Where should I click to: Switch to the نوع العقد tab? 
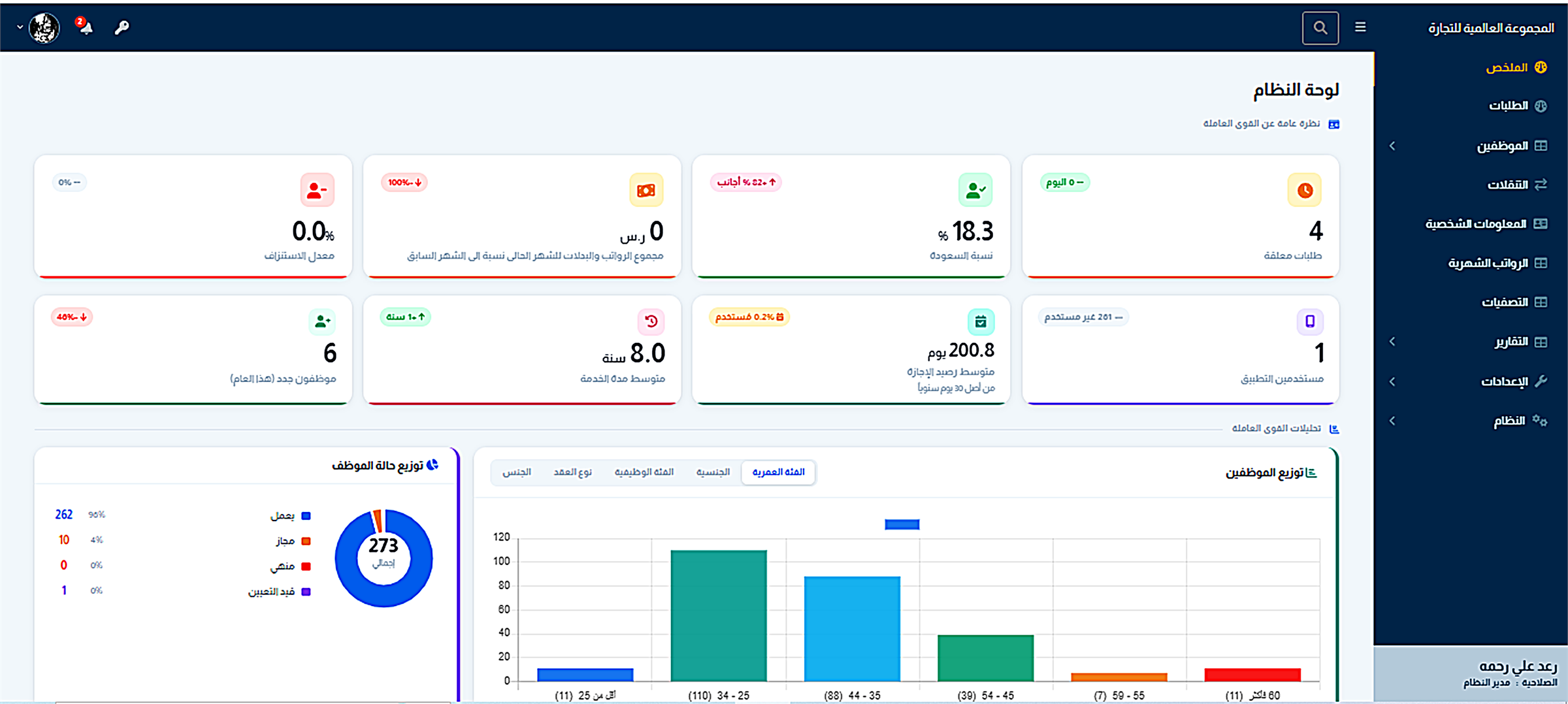point(572,472)
